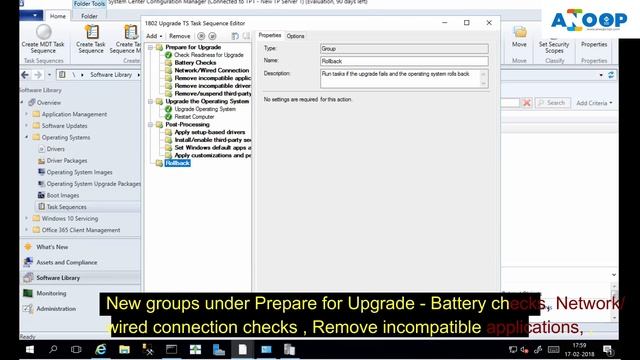The height and width of the screenshot is (360, 640).
Task: Launch Internet Explorer from taskbar
Action: (x=100, y=349)
